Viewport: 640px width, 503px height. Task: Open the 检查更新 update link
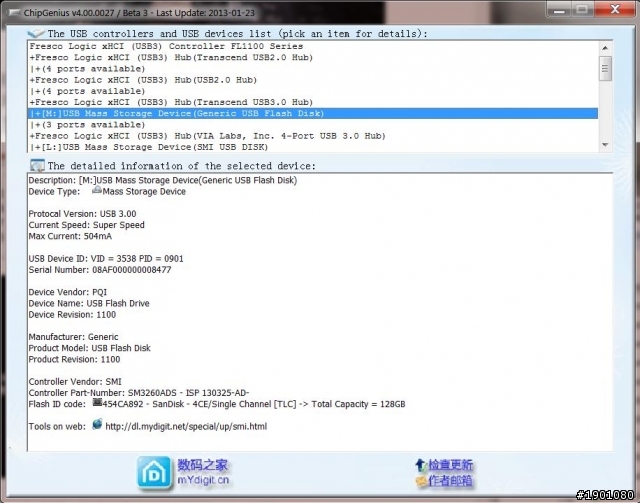point(450,465)
